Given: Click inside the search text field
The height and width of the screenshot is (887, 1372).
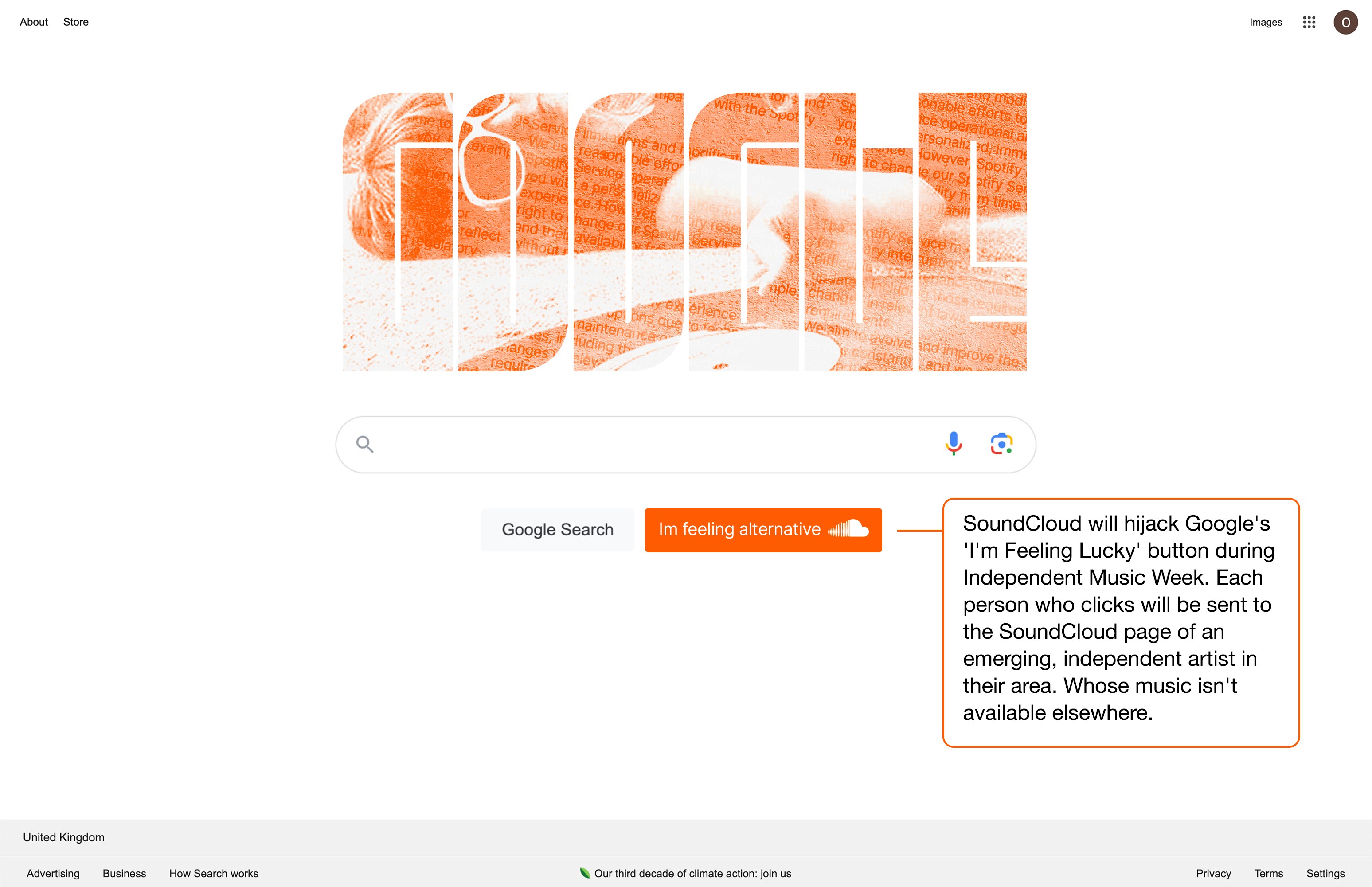Looking at the screenshot, I should coord(657,444).
